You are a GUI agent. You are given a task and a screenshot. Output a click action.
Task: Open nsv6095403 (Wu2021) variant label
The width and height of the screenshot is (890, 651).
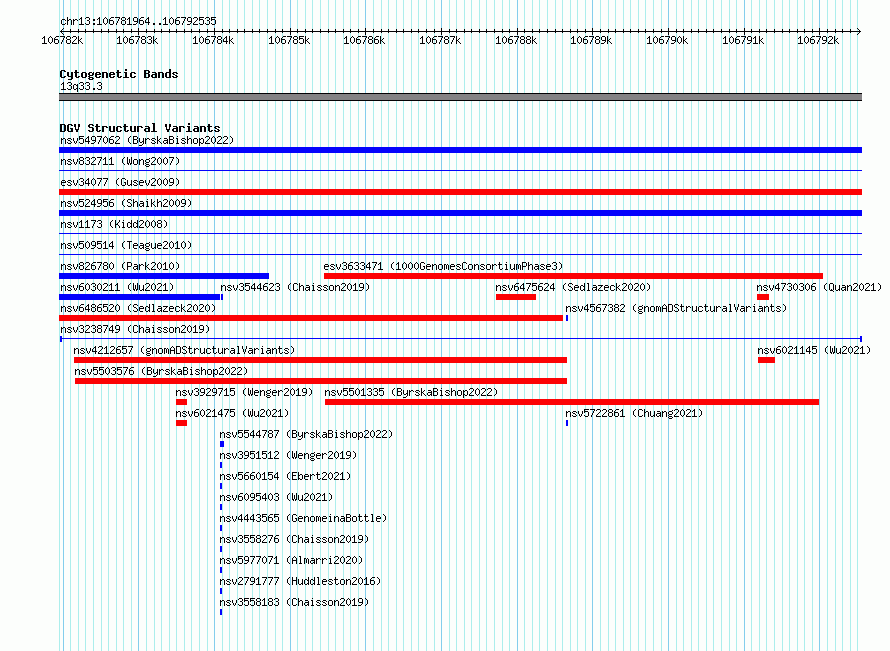point(276,497)
